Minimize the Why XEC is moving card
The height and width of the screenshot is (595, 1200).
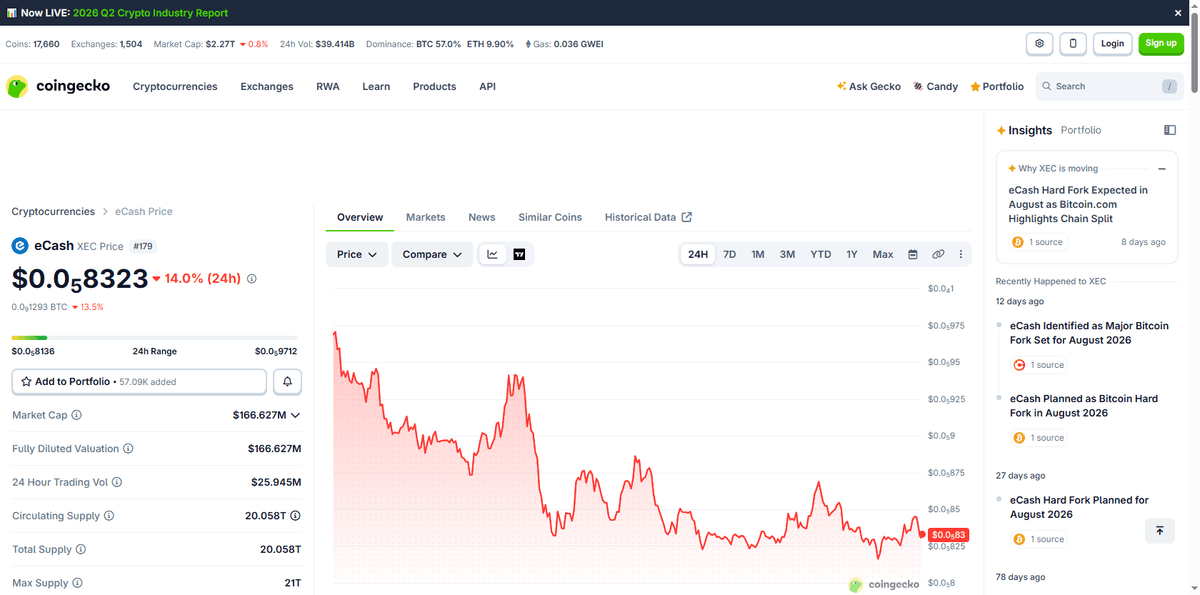pos(1162,169)
